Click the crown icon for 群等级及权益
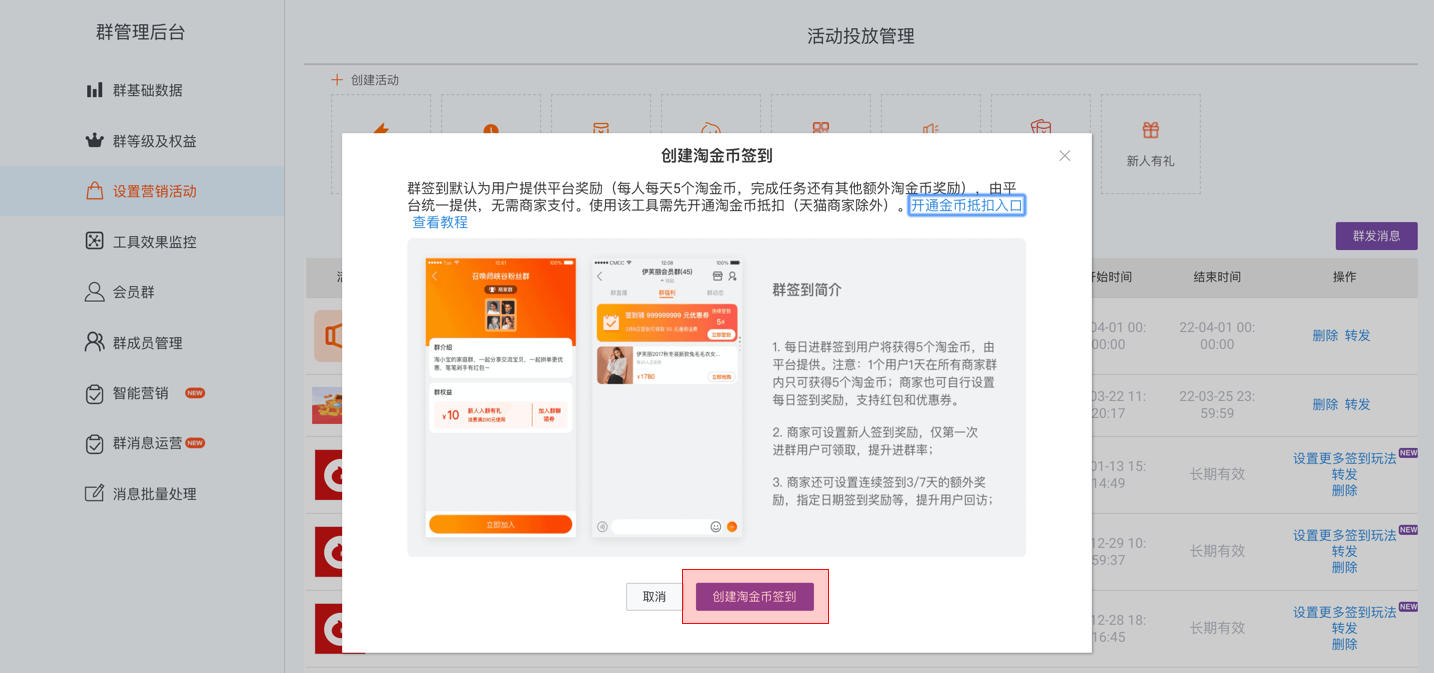Viewport: 1434px width, 673px height. [x=94, y=141]
